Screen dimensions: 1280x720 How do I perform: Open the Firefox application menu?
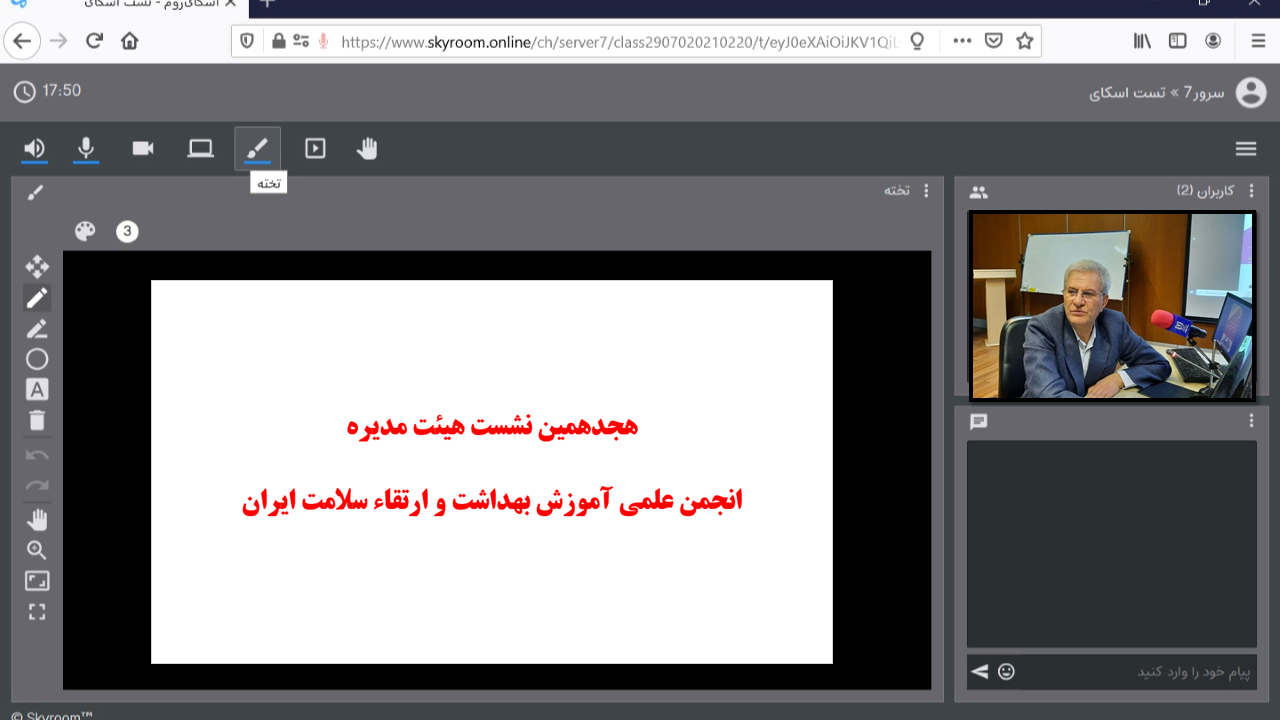(1258, 41)
